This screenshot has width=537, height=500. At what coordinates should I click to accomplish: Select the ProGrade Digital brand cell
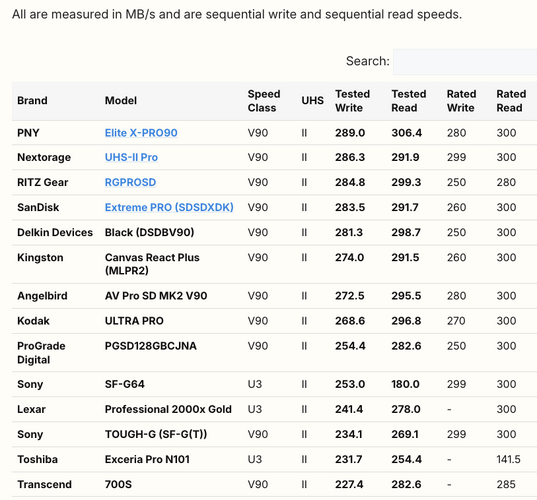click(x=41, y=353)
